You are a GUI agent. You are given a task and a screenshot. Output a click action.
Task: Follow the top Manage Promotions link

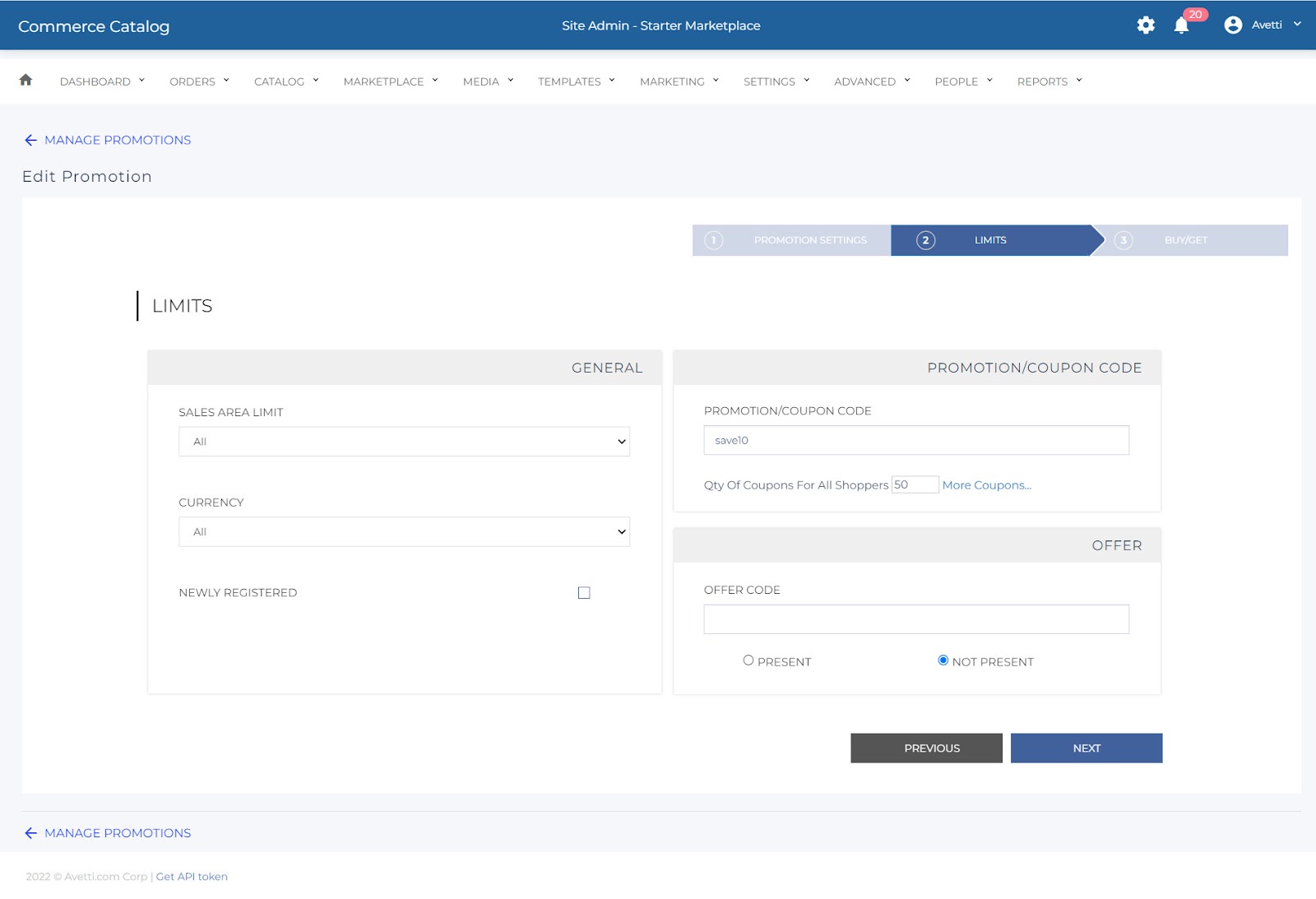click(118, 141)
